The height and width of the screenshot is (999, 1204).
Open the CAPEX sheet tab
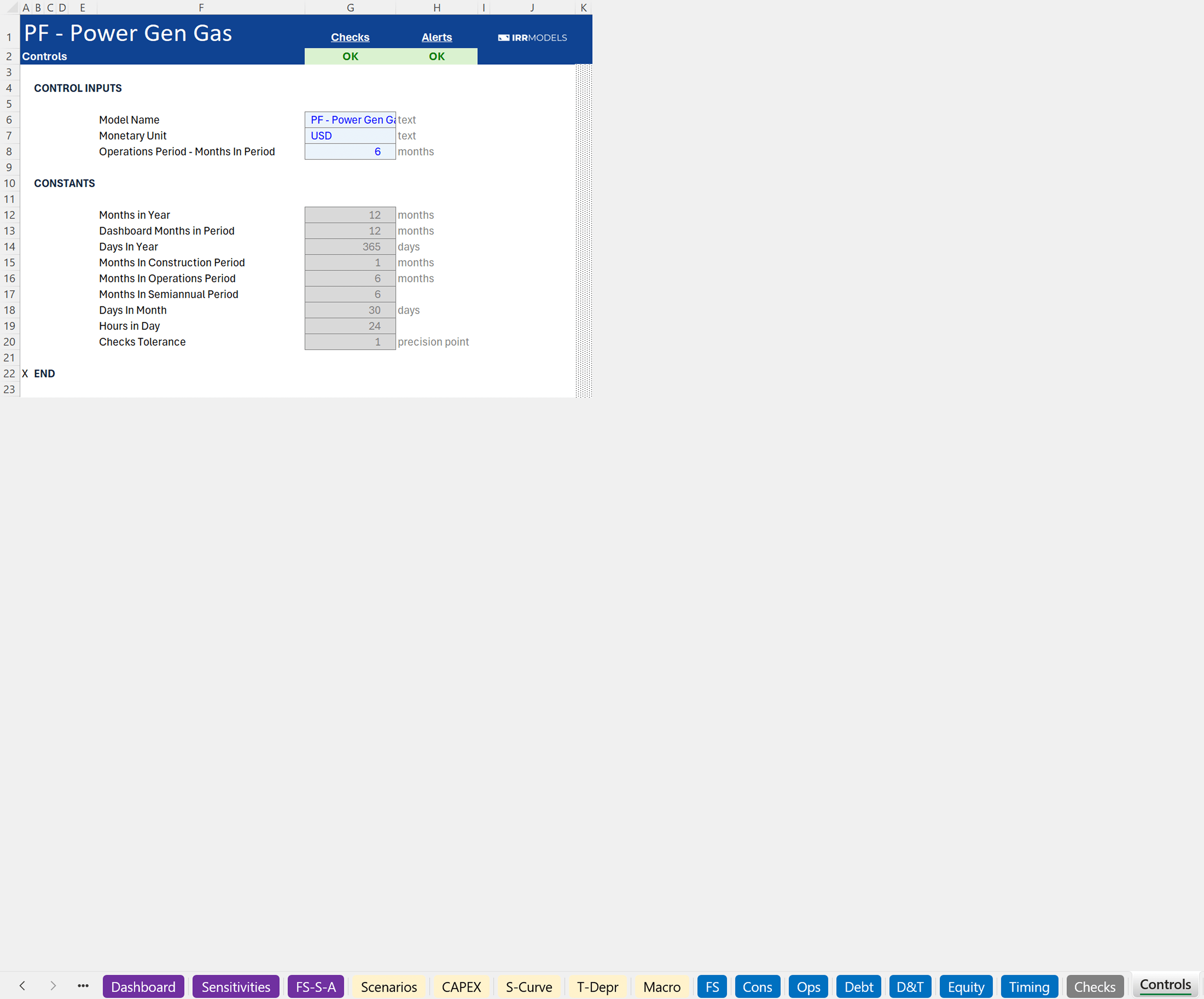click(461, 986)
